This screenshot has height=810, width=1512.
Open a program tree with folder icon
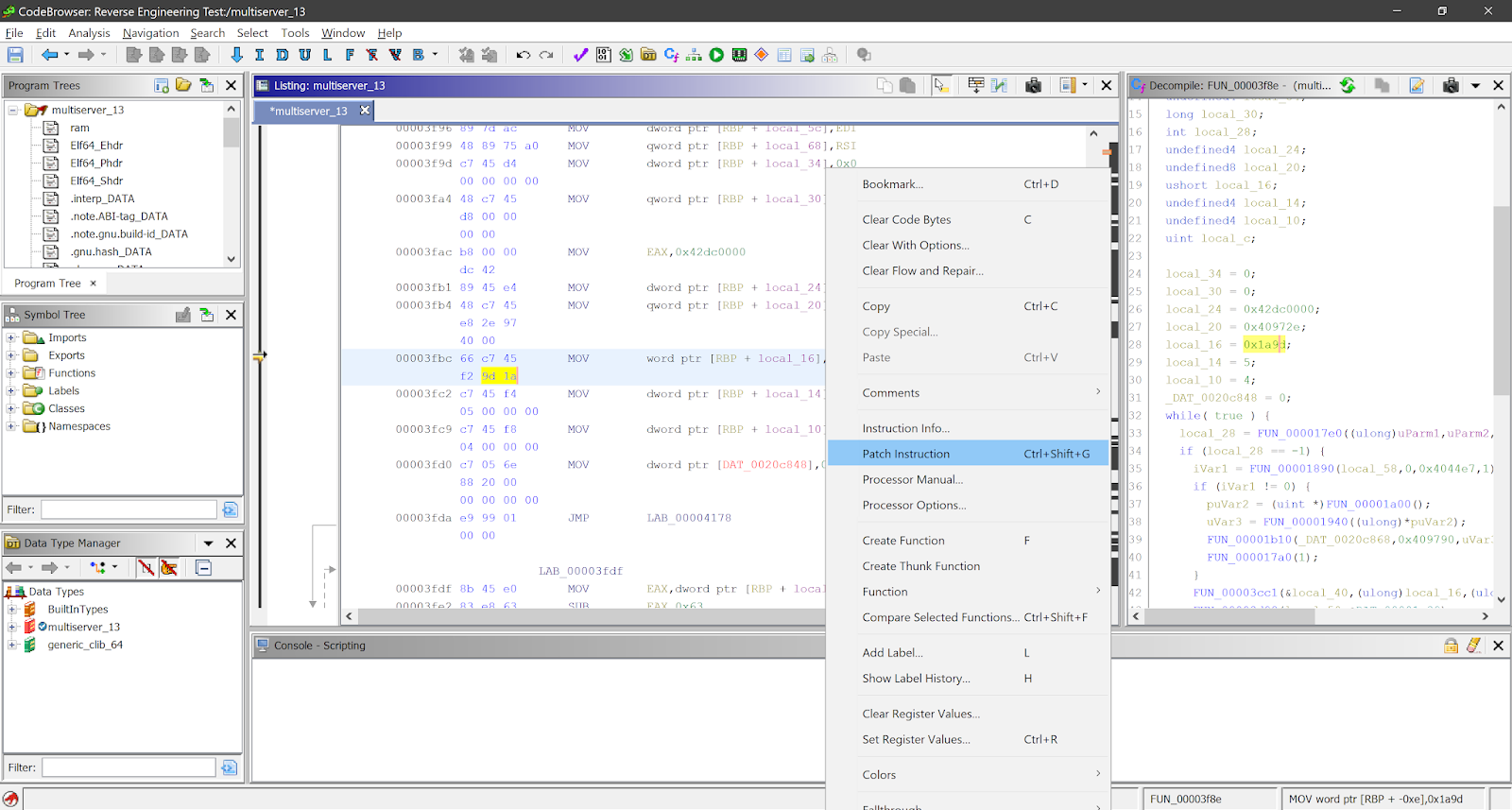point(183,85)
